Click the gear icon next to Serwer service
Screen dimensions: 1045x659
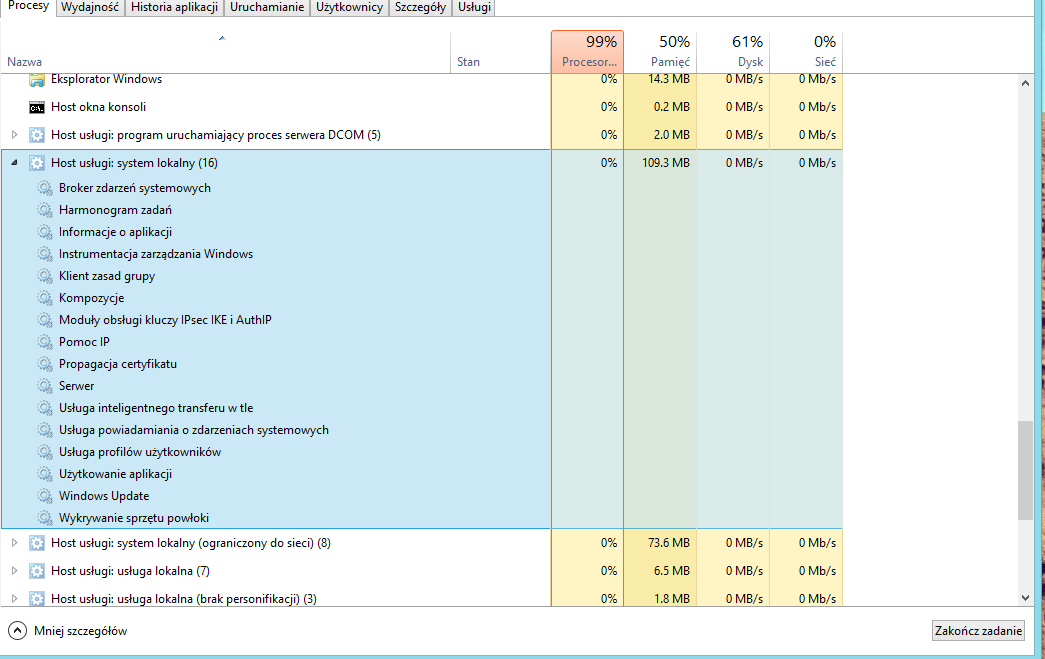(x=45, y=386)
